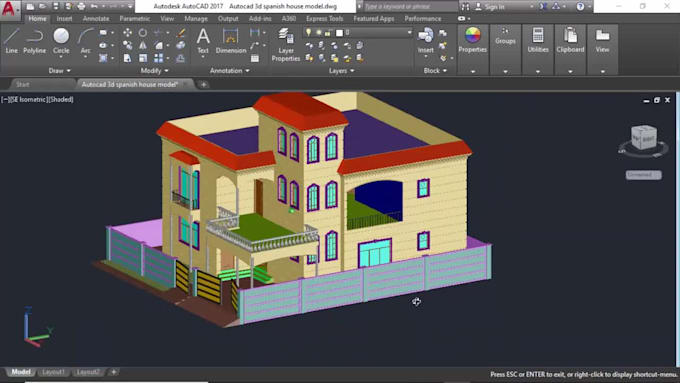Open the Express Tools ribbon tab

[324, 19]
